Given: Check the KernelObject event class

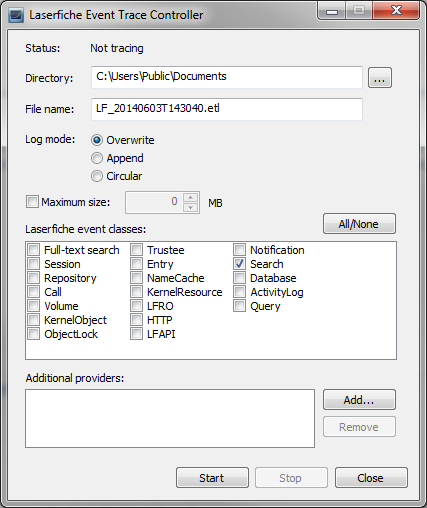Looking at the screenshot, I should (x=34, y=319).
